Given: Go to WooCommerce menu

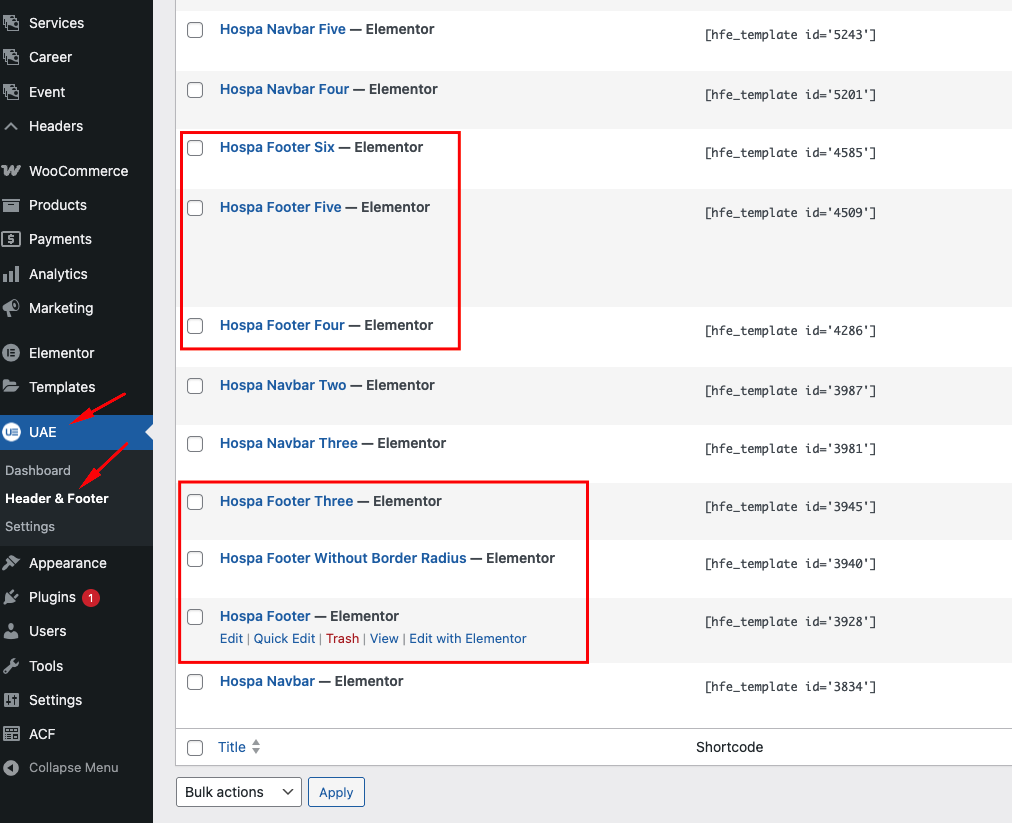Looking at the screenshot, I should pos(79,171).
